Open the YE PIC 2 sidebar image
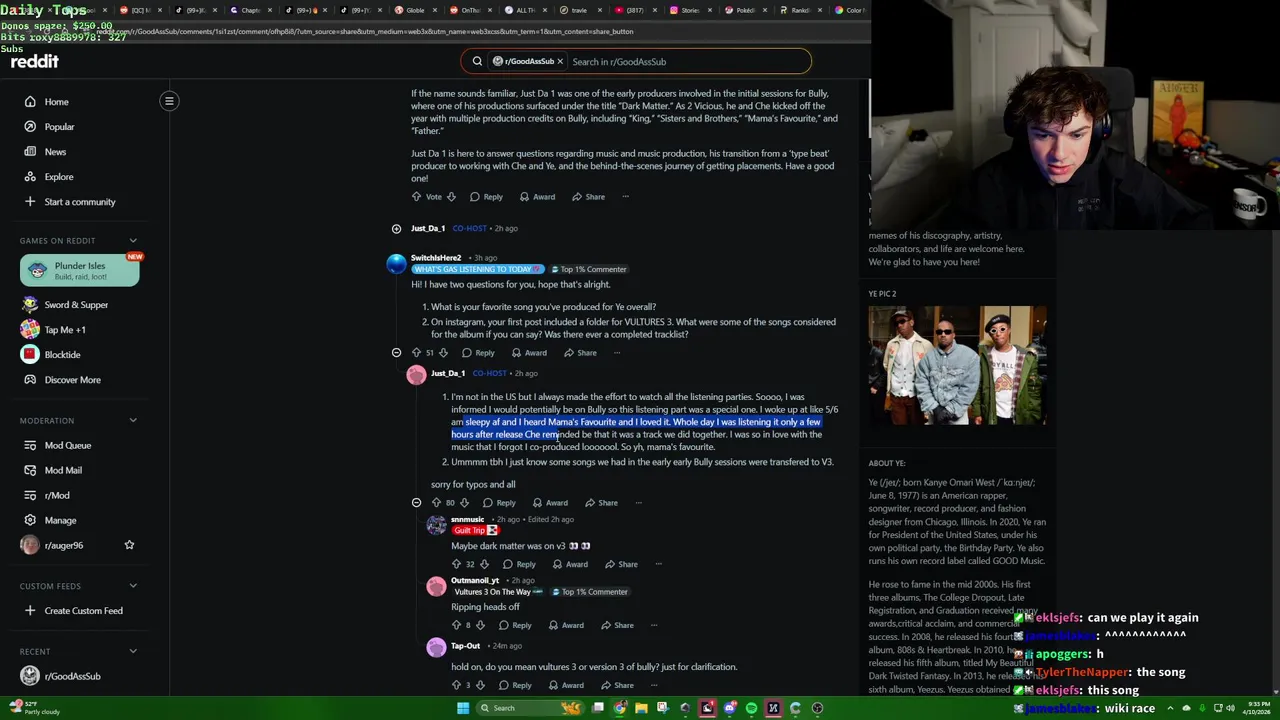 [x=957, y=366]
